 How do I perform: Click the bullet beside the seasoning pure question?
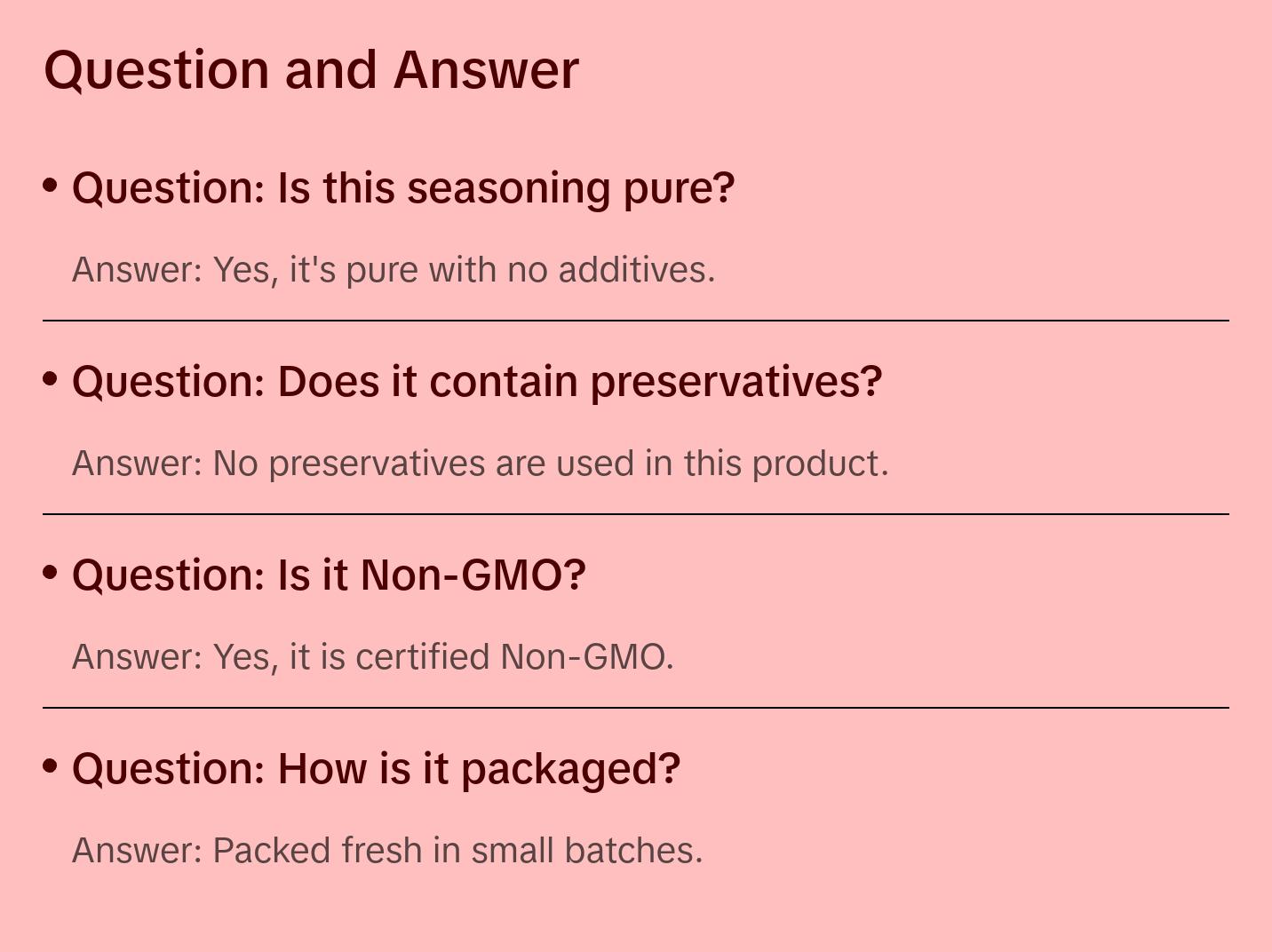point(51,186)
